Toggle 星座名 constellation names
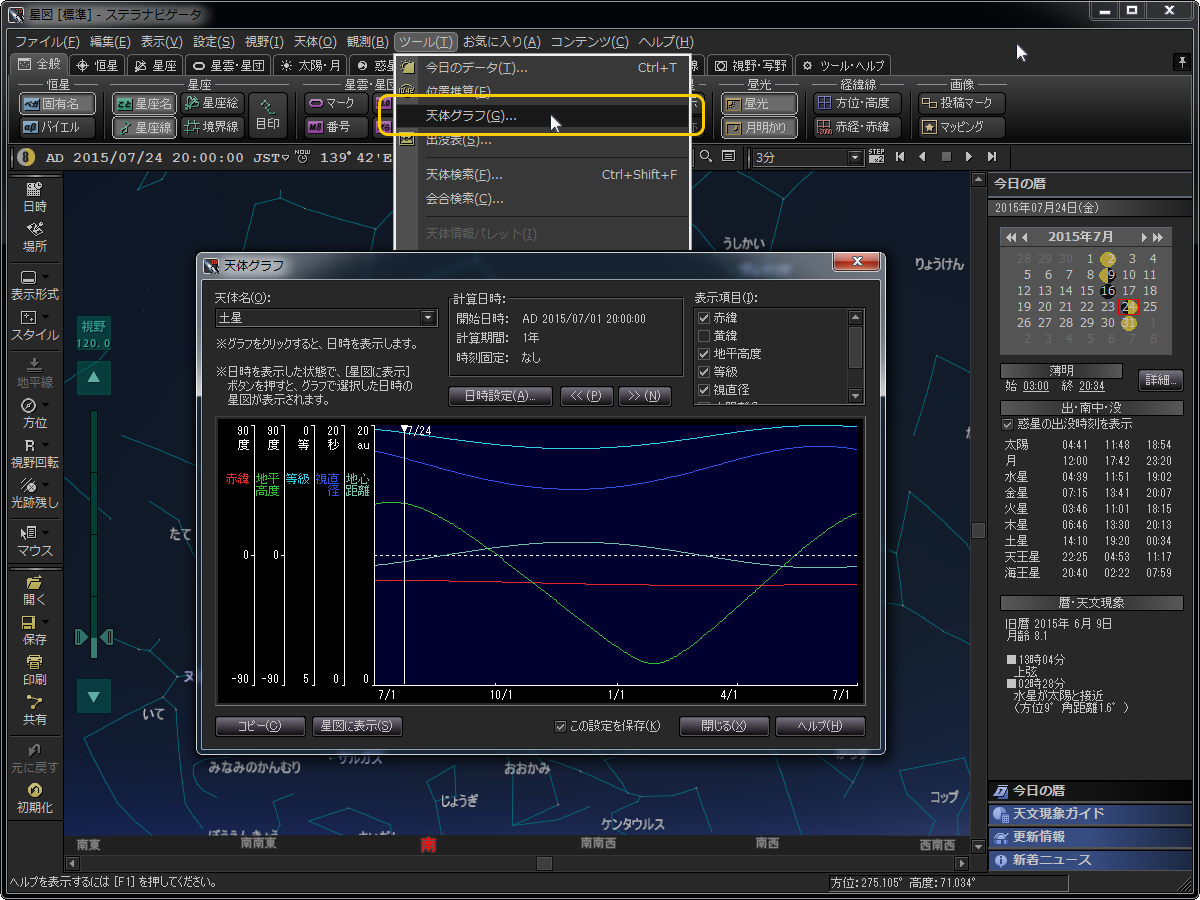 tap(144, 103)
